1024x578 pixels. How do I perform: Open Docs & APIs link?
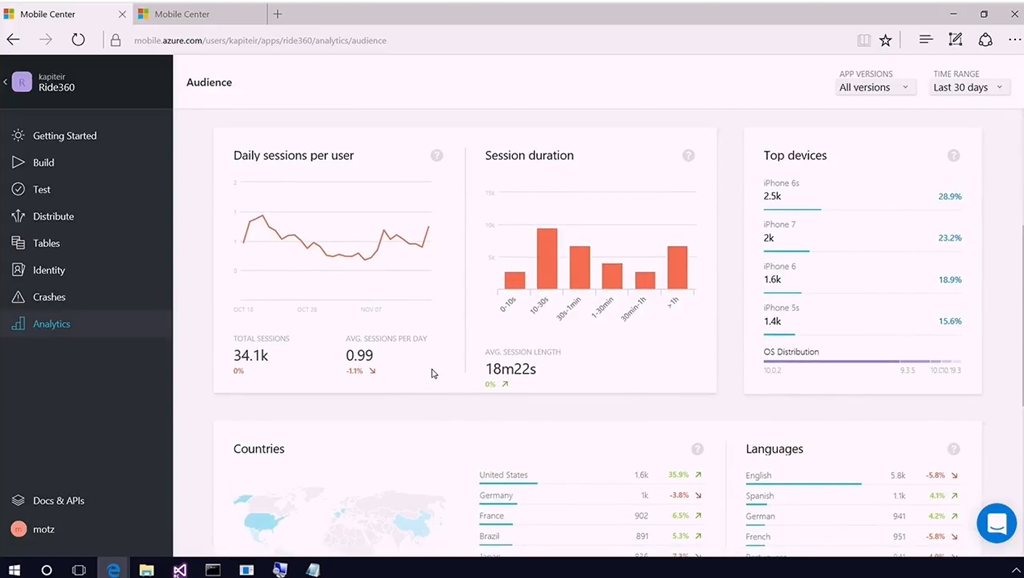[x=58, y=500]
